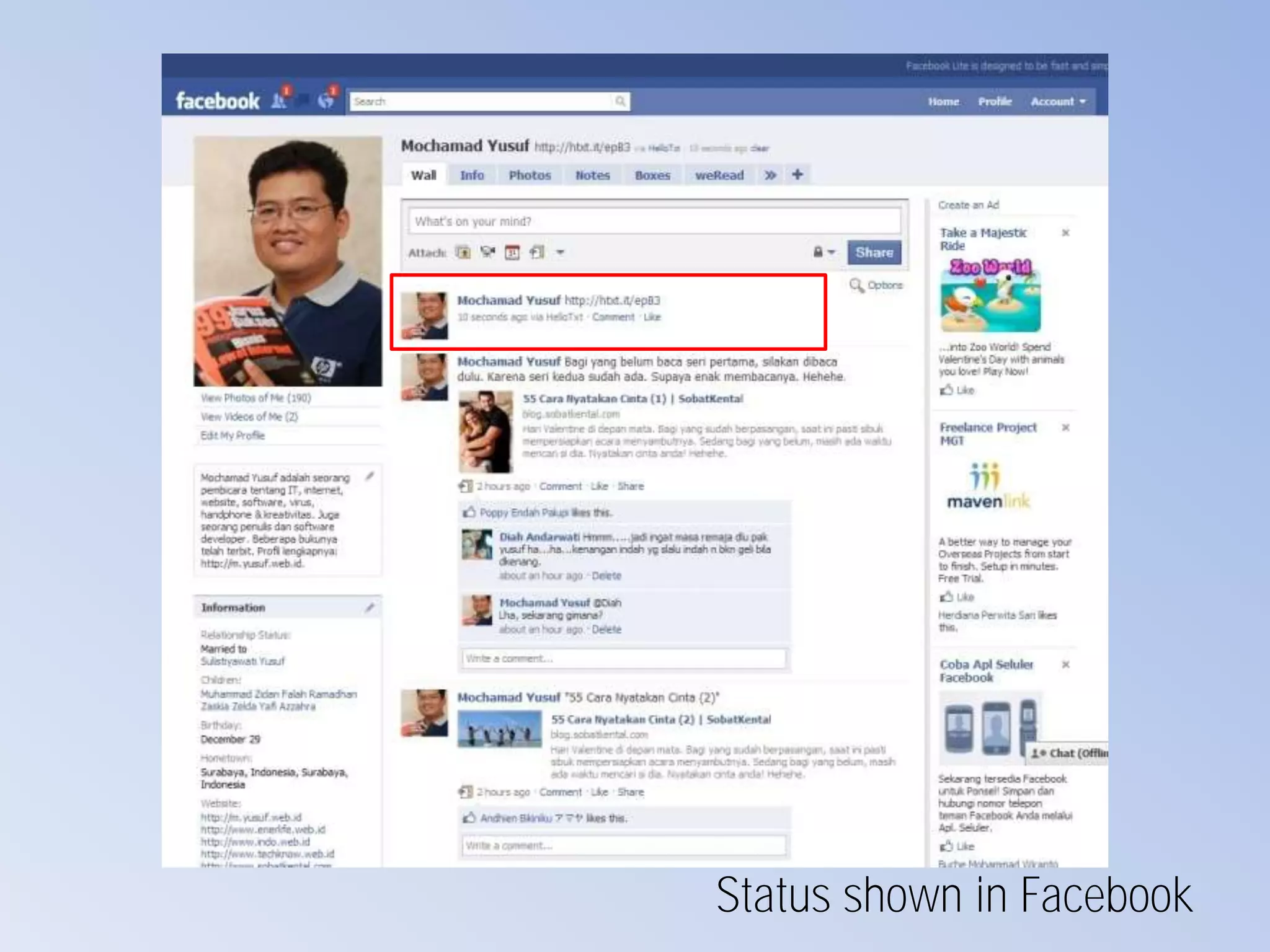The image size is (1270, 952).
Task: Share the 55 Cara Nyatakan Cinta (2) post
Action: pyautogui.click(x=631, y=792)
